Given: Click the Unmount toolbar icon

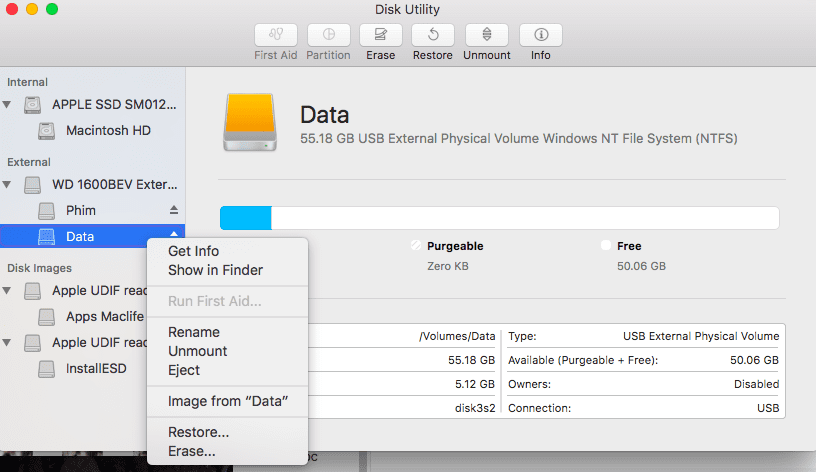Looking at the screenshot, I should [487, 35].
